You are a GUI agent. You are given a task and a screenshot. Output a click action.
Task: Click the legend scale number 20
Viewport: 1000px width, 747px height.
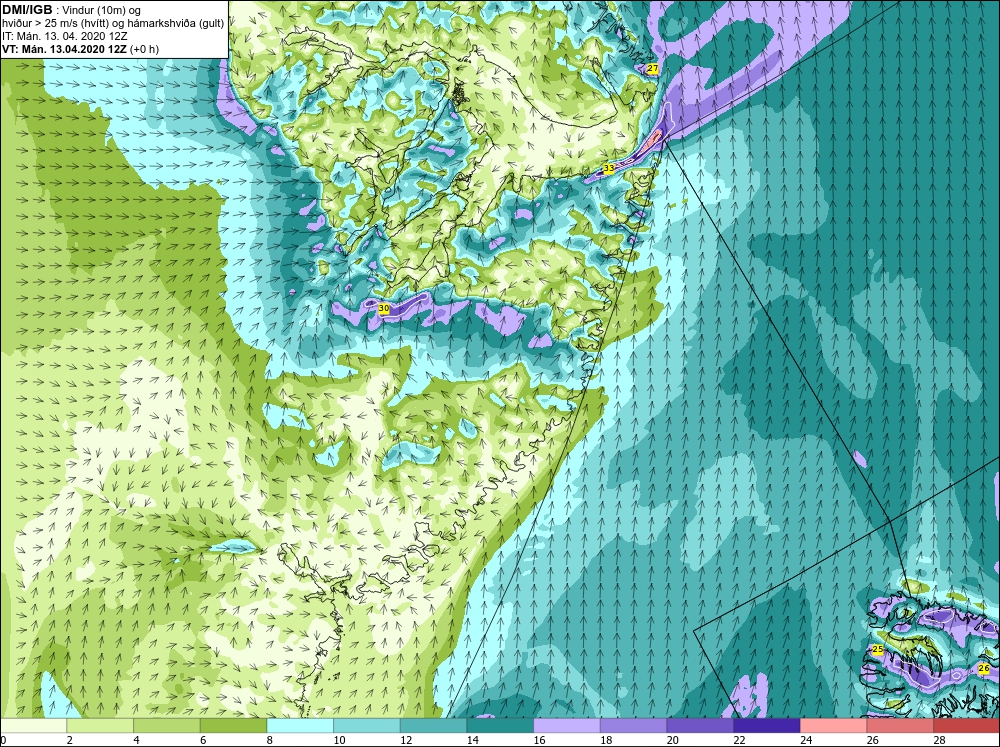pos(673,740)
